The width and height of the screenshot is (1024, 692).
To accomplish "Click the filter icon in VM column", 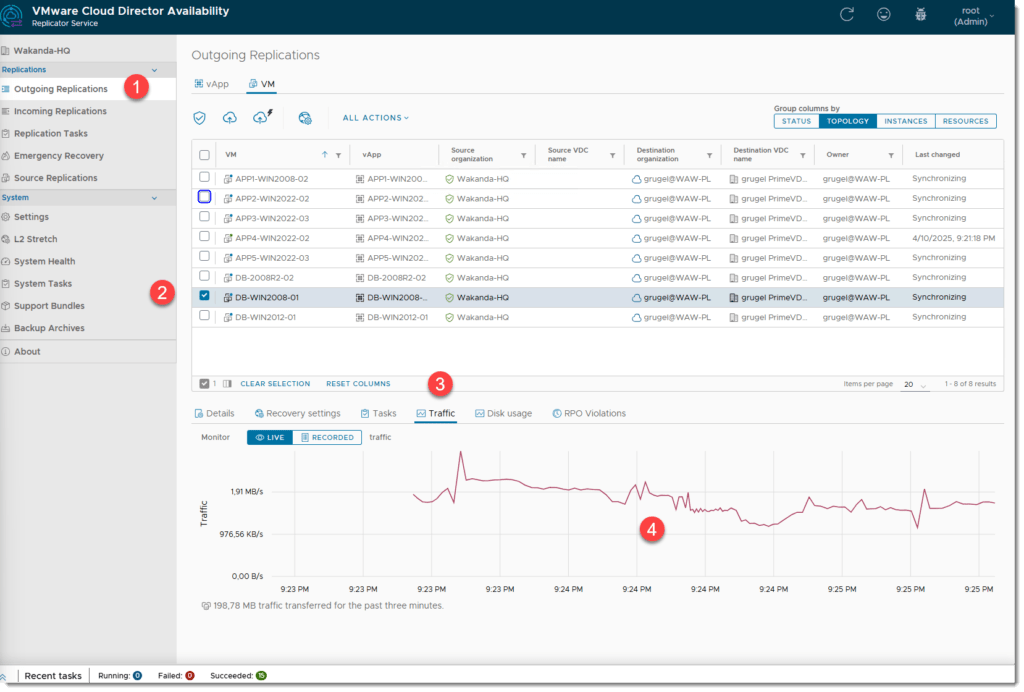I will [338, 155].
